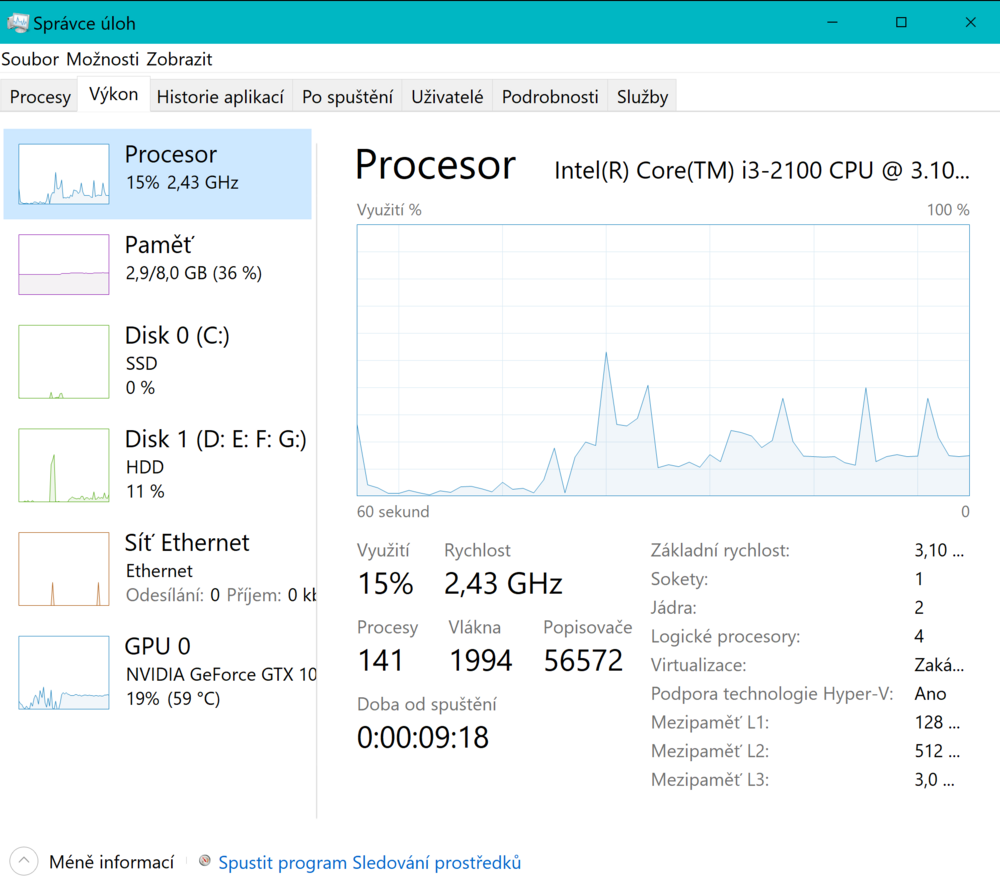Select the Procesor mini graph thumbnail
Screen dimensions: 1000x890
(x=64, y=174)
